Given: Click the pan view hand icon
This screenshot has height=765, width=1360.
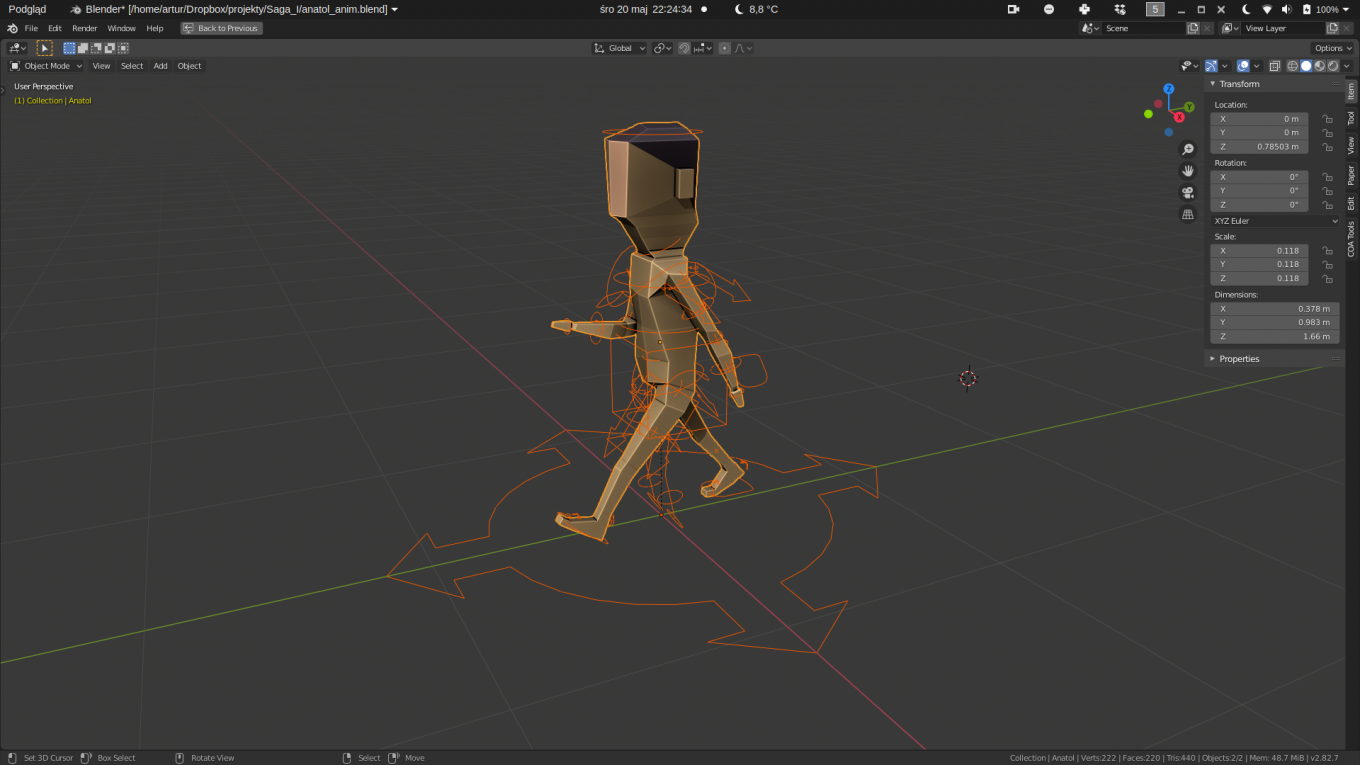Looking at the screenshot, I should (1188, 171).
